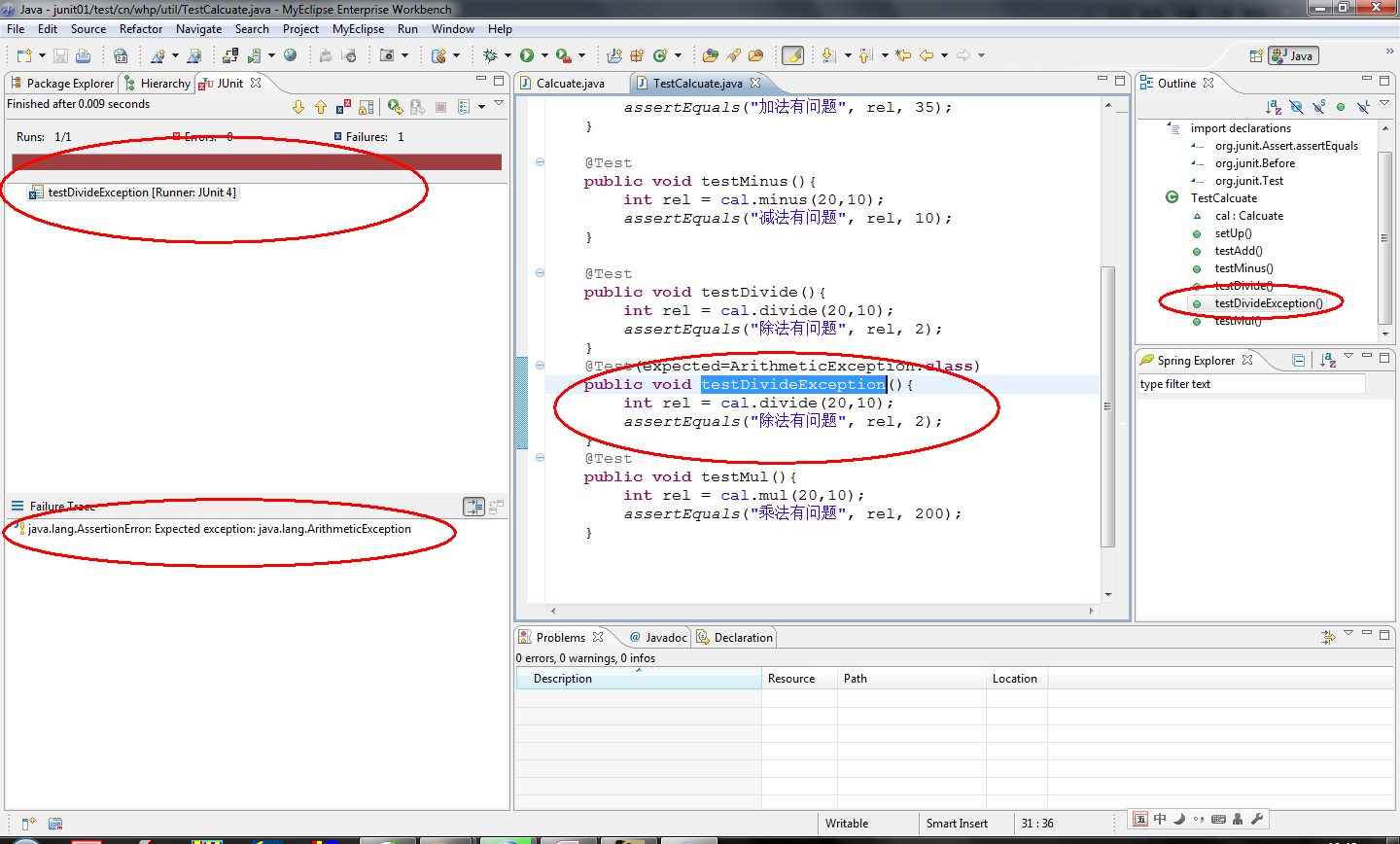Click Spring Explorer filter text field
Viewport: 1400px width, 844px height.
click(x=1251, y=384)
